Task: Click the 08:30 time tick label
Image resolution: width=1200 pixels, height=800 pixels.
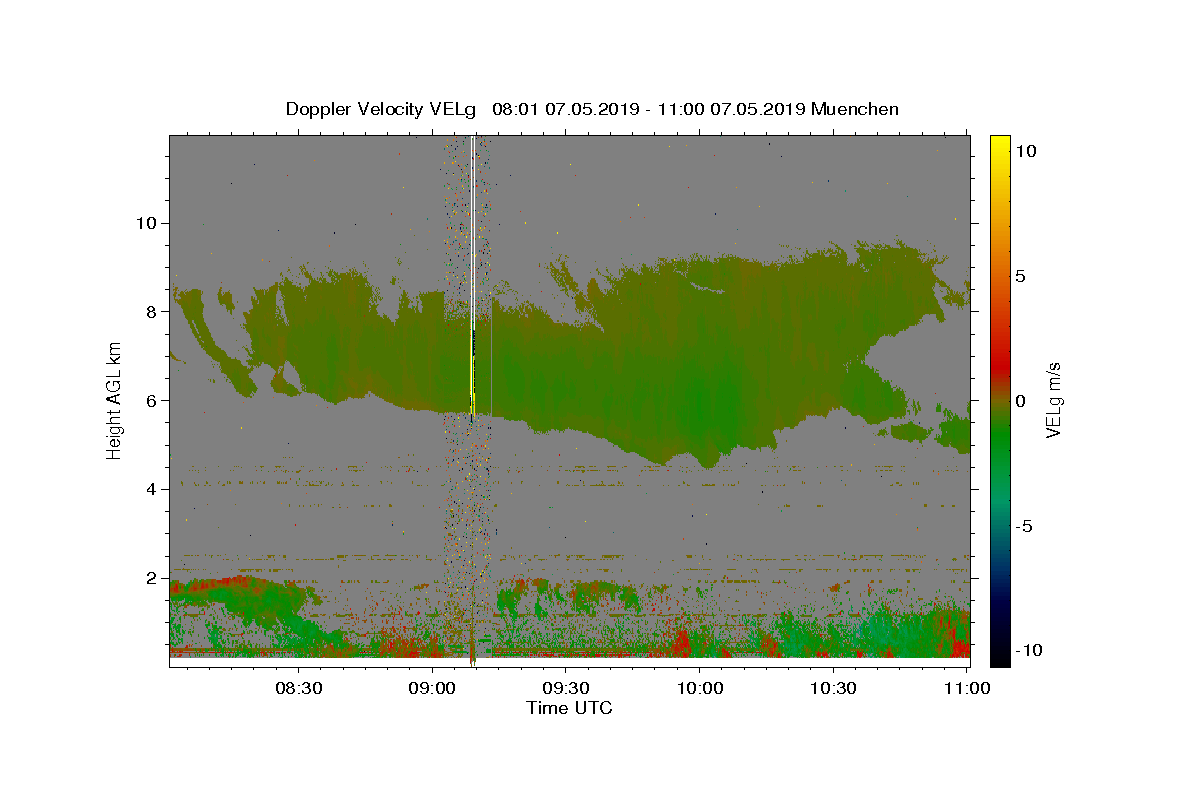Action: pos(298,689)
